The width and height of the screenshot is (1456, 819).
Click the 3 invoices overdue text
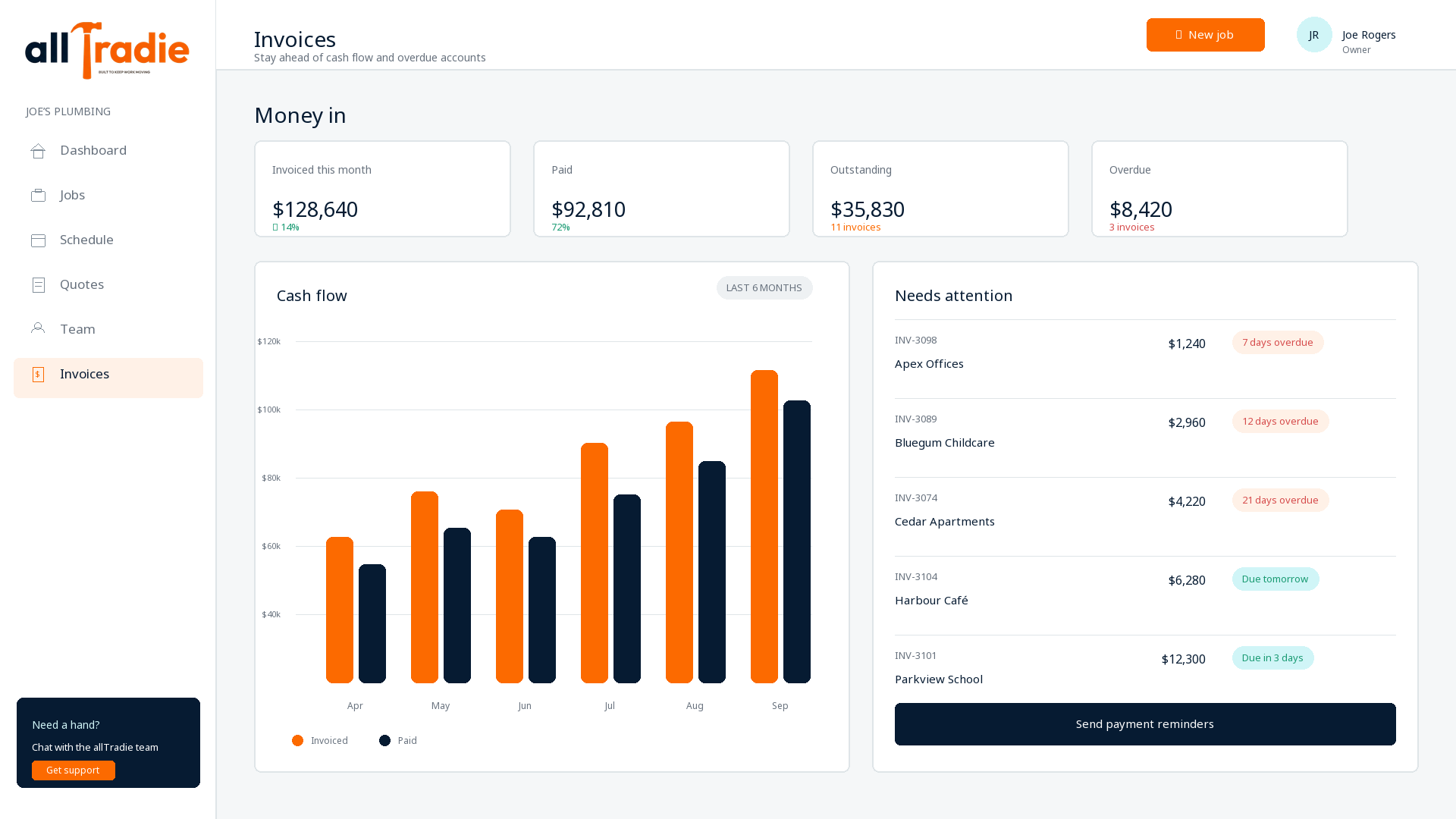(x=1131, y=227)
